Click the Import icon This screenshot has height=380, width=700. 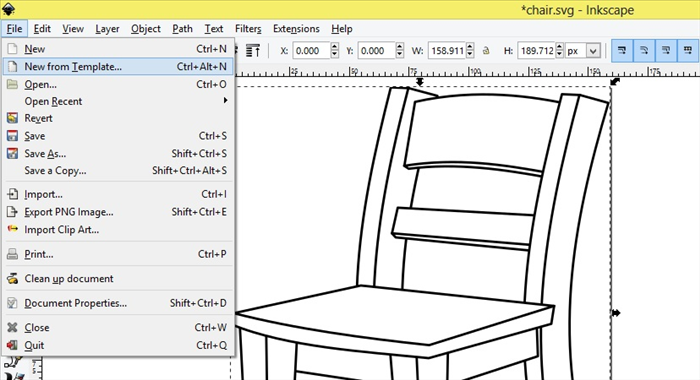[12, 194]
